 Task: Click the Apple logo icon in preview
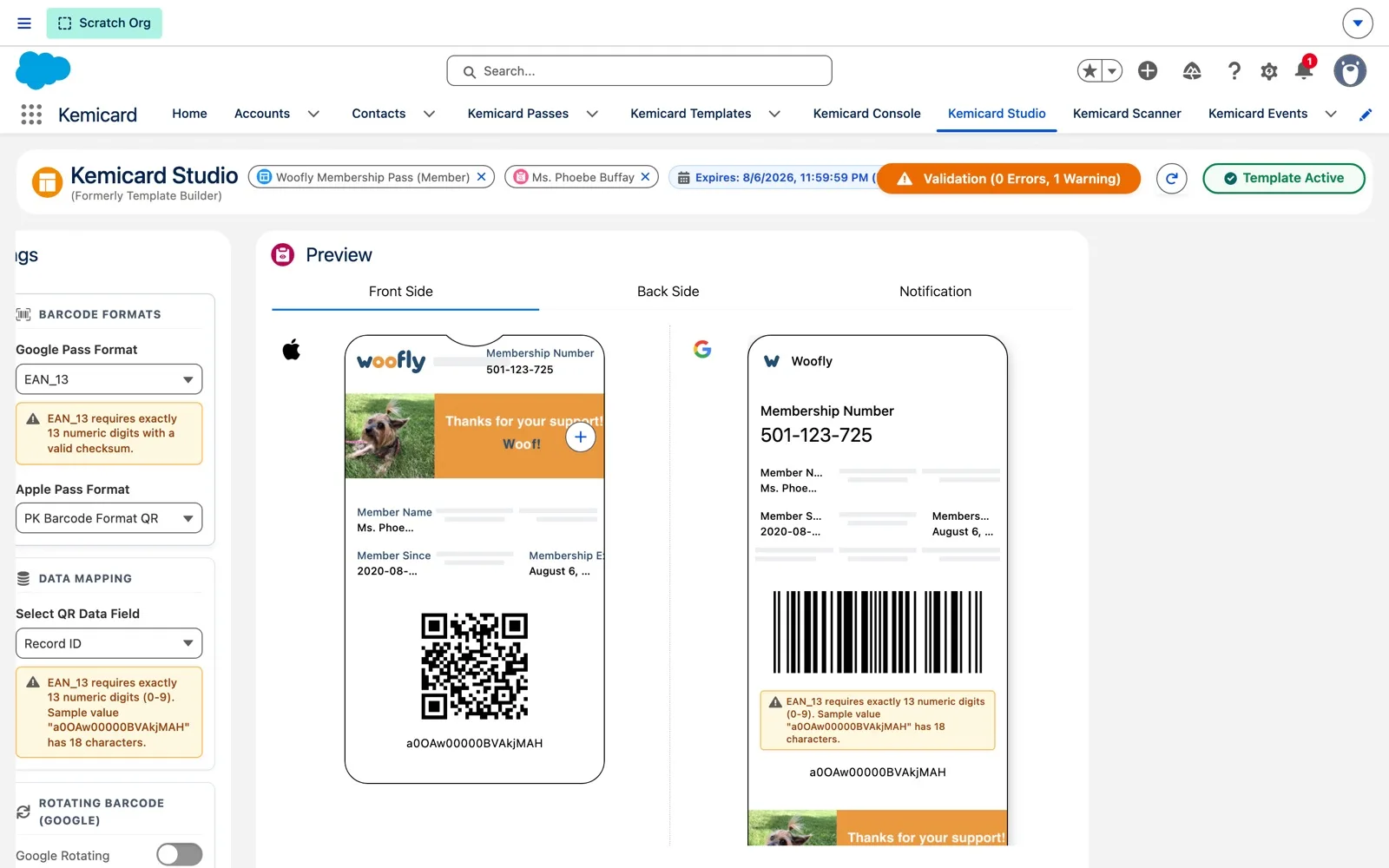coord(292,350)
